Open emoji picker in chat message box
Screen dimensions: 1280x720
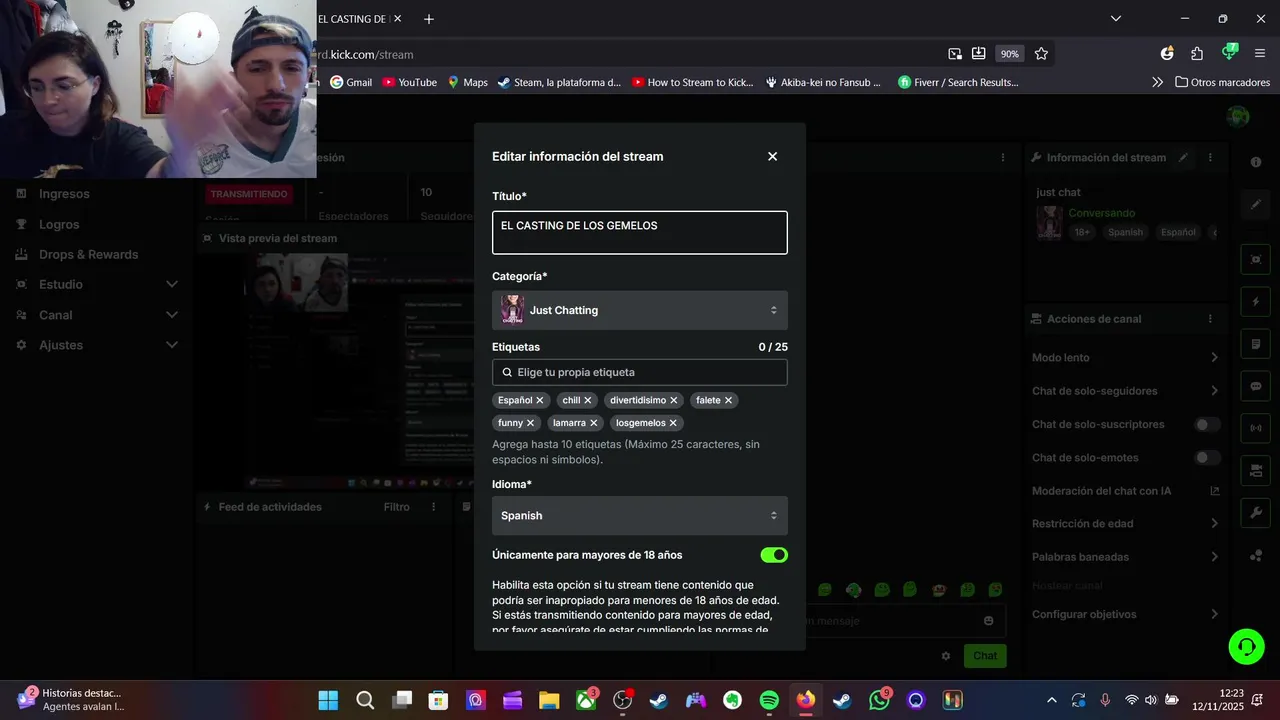click(x=989, y=621)
